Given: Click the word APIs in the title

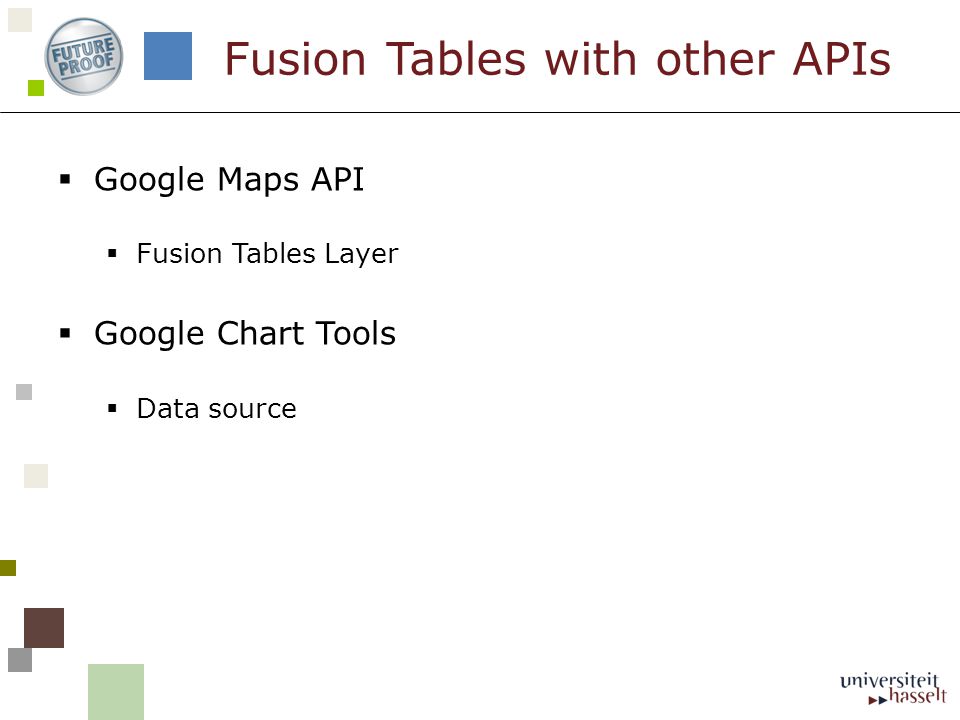Looking at the screenshot, I should coord(841,59).
